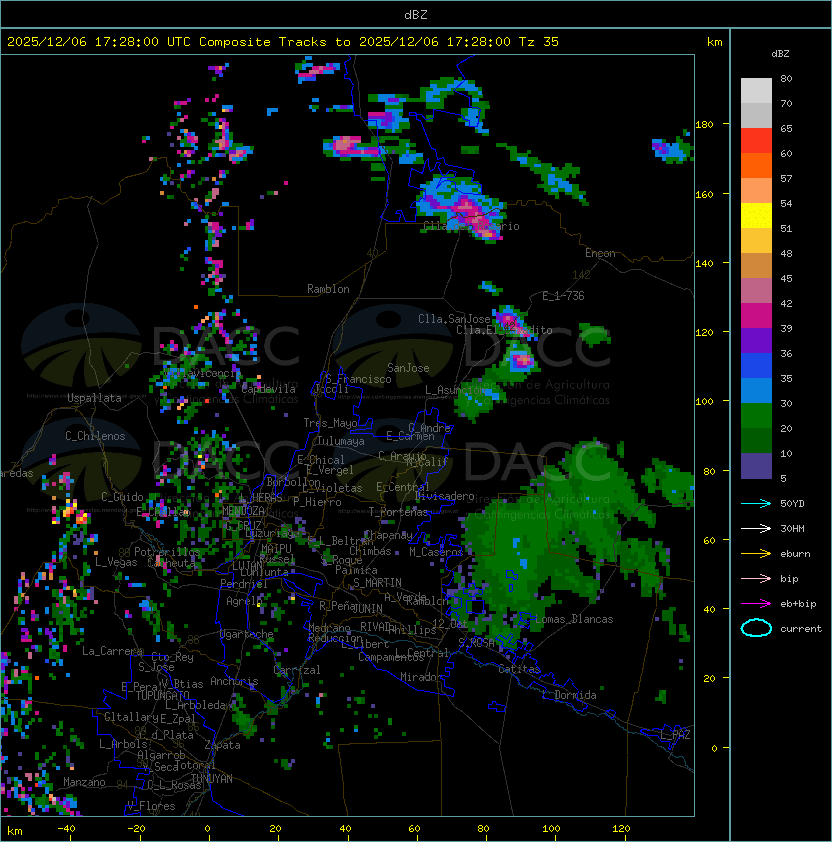This screenshot has height=842, width=832.
Task: Click the Composite Tracks timestamp header
Action: click(283, 42)
